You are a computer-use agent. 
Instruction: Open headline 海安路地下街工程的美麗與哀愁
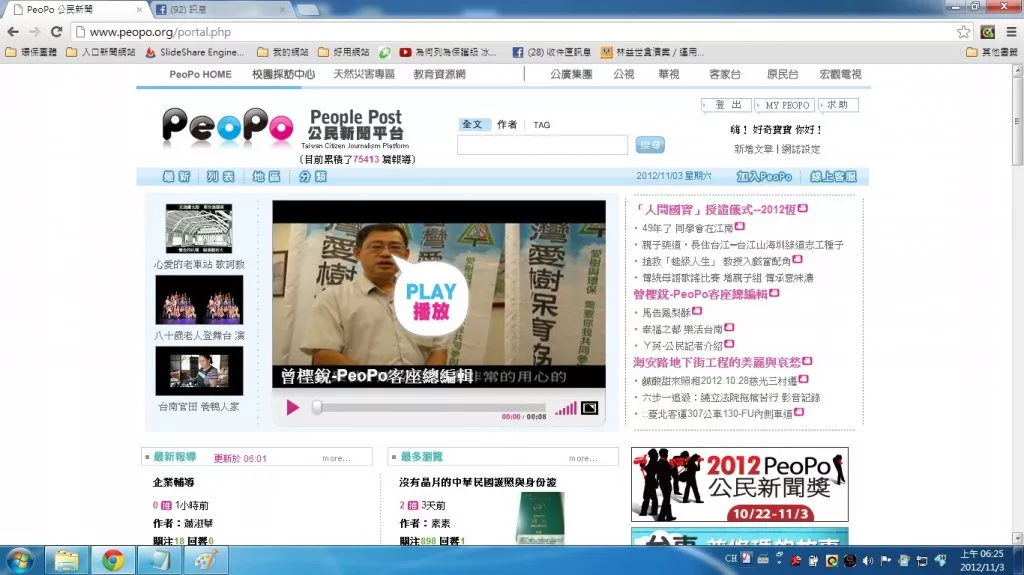tap(717, 362)
